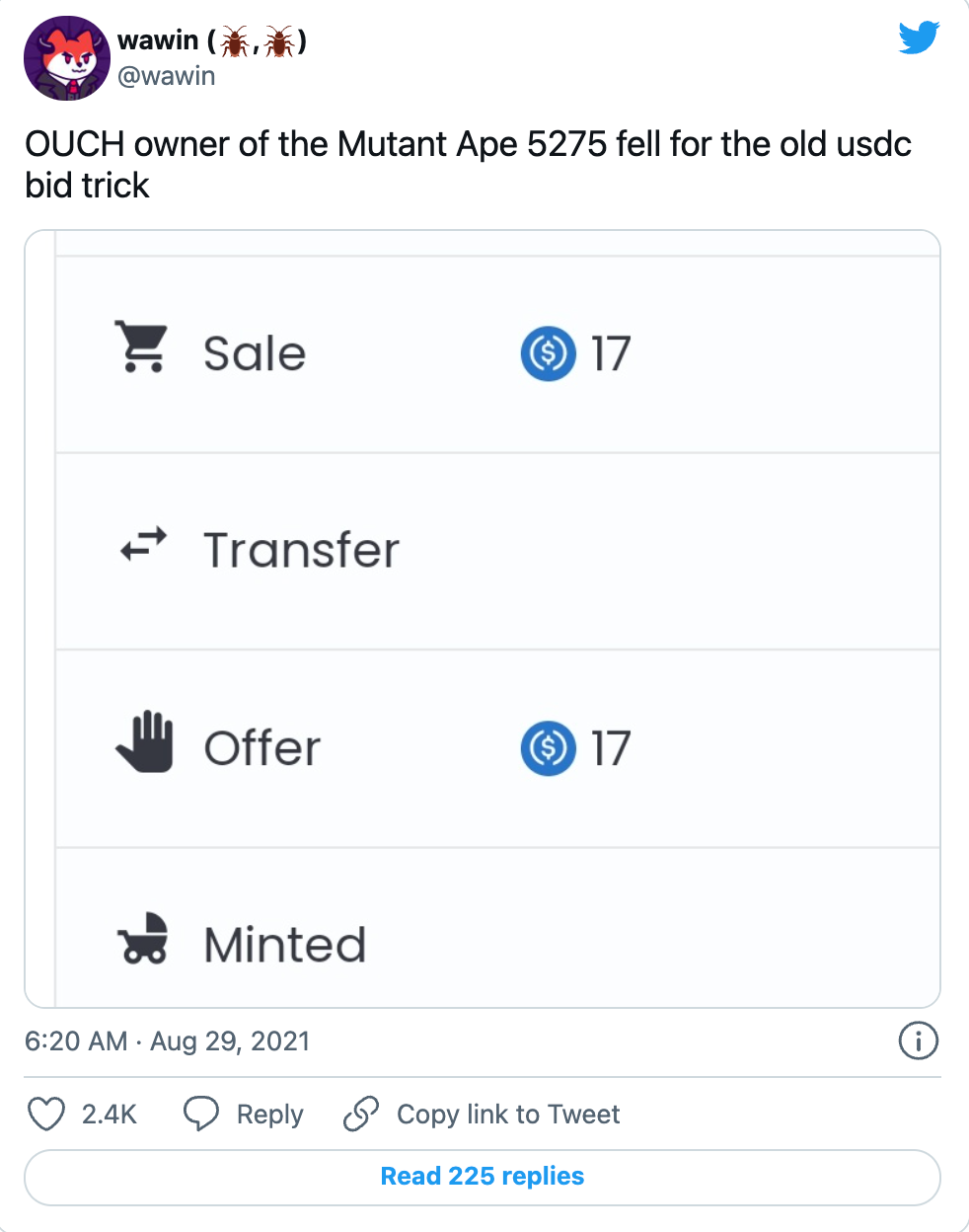The image size is (969, 1232).
Task: Click the 2.4K likes count
Action: click(109, 1115)
